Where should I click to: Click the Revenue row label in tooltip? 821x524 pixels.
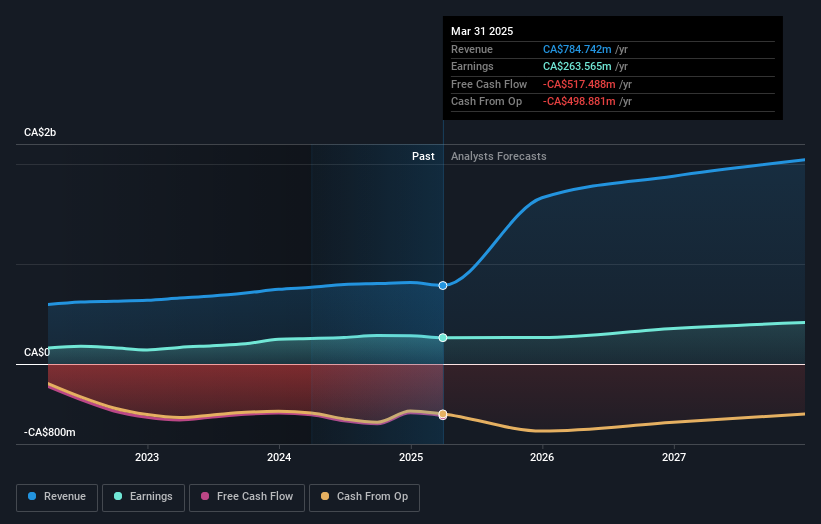(472, 49)
